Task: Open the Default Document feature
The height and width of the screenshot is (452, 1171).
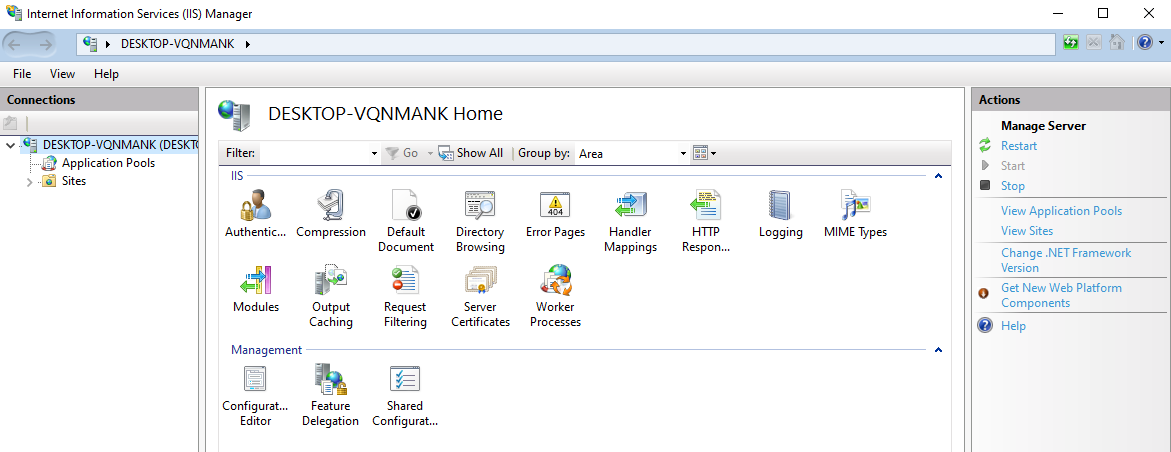Action: click(x=406, y=220)
